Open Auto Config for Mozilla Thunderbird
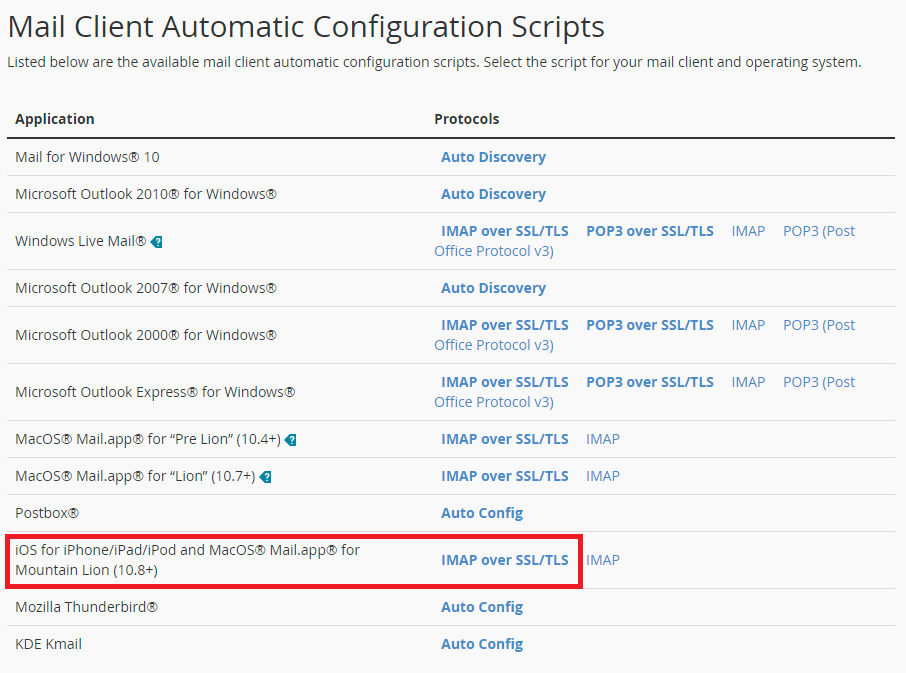 [x=482, y=607]
